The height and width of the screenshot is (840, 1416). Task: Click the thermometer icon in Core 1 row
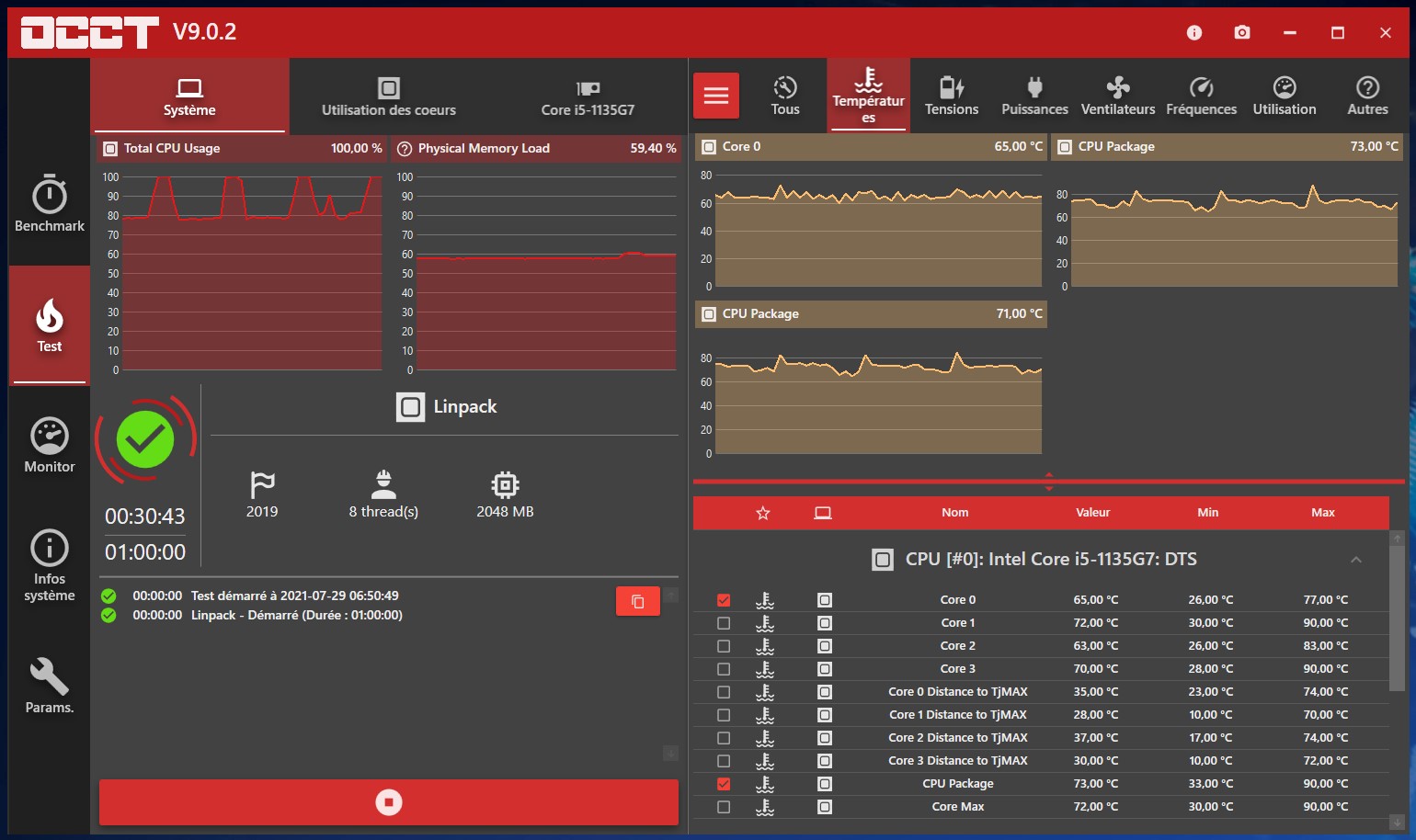pyautogui.click(x=765, y=623)
